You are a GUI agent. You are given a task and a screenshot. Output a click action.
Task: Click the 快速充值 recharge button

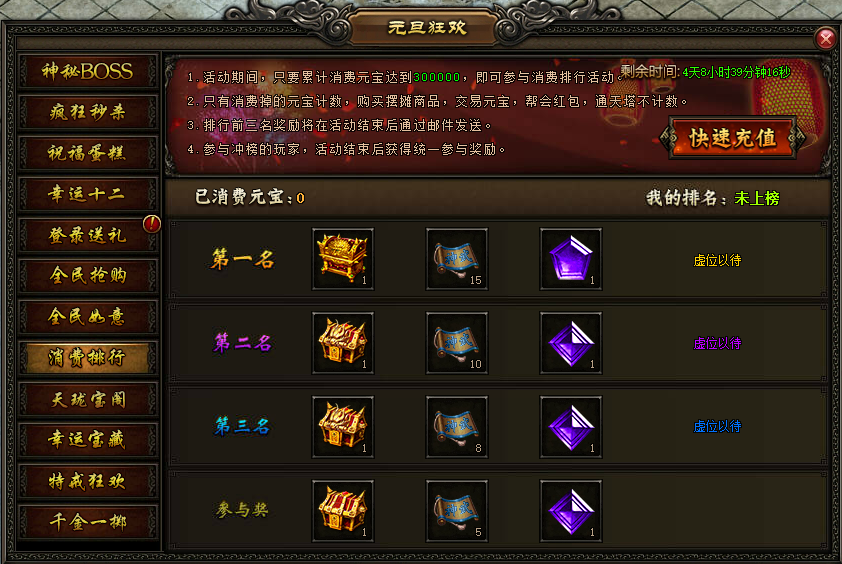coord(732,138)
